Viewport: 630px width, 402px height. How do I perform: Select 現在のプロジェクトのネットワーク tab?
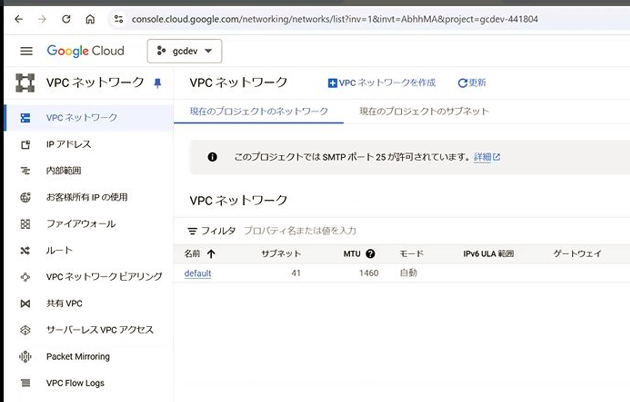coord(258,111)
